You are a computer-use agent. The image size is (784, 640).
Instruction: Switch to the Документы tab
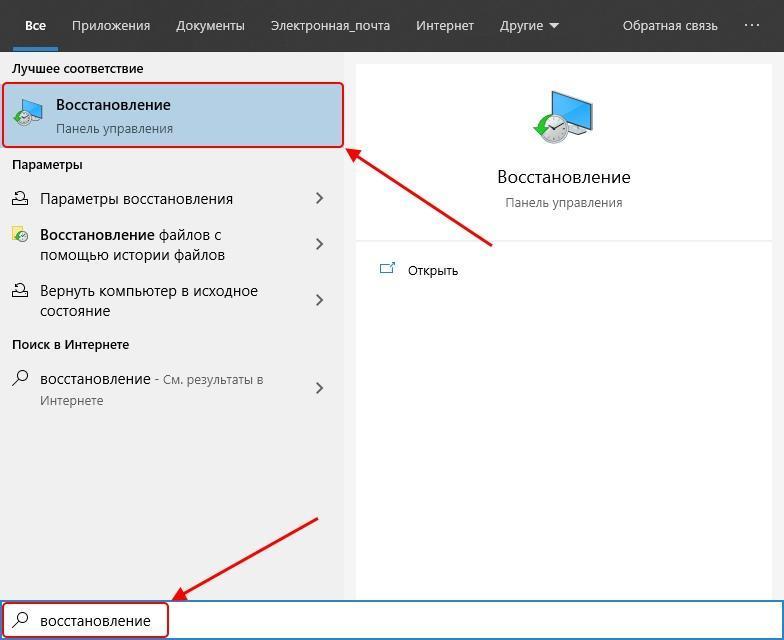(x=210, y=26)
